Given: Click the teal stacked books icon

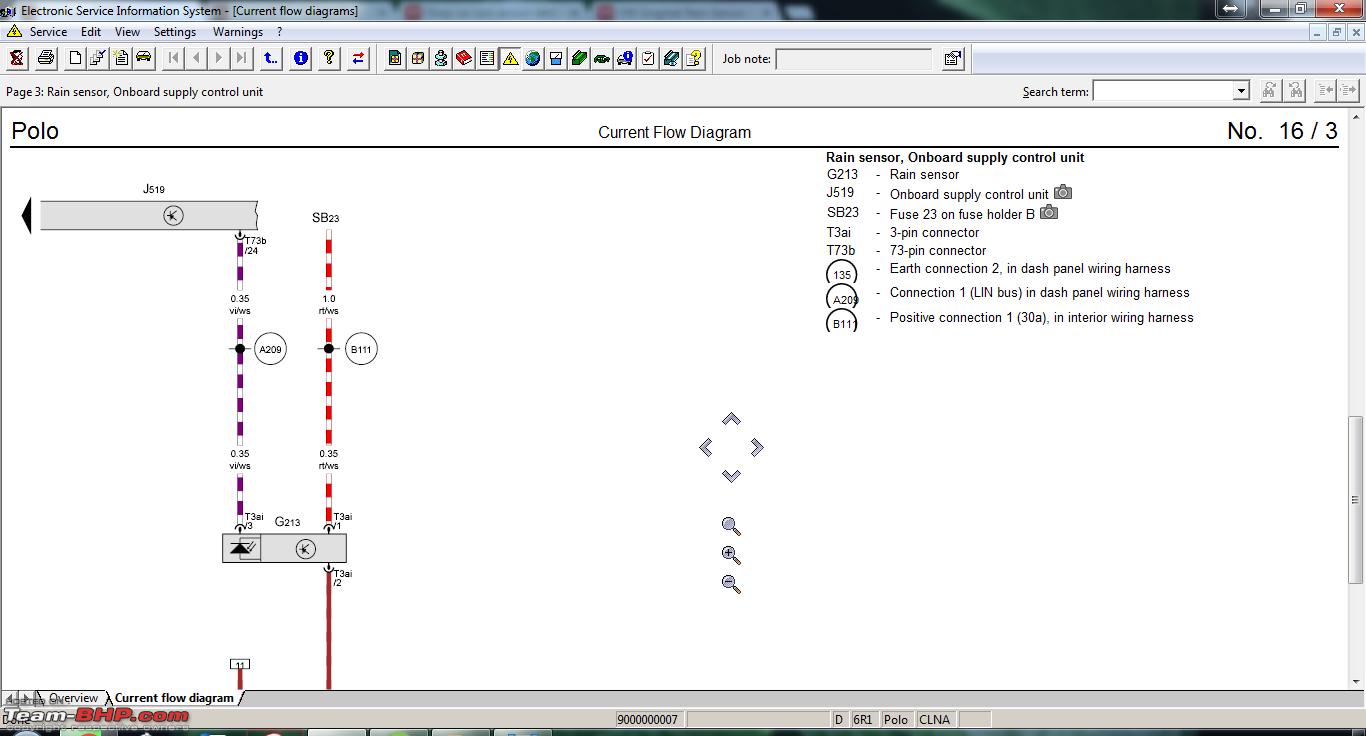Looking at the screenshot, I should (x=671, y=58).
